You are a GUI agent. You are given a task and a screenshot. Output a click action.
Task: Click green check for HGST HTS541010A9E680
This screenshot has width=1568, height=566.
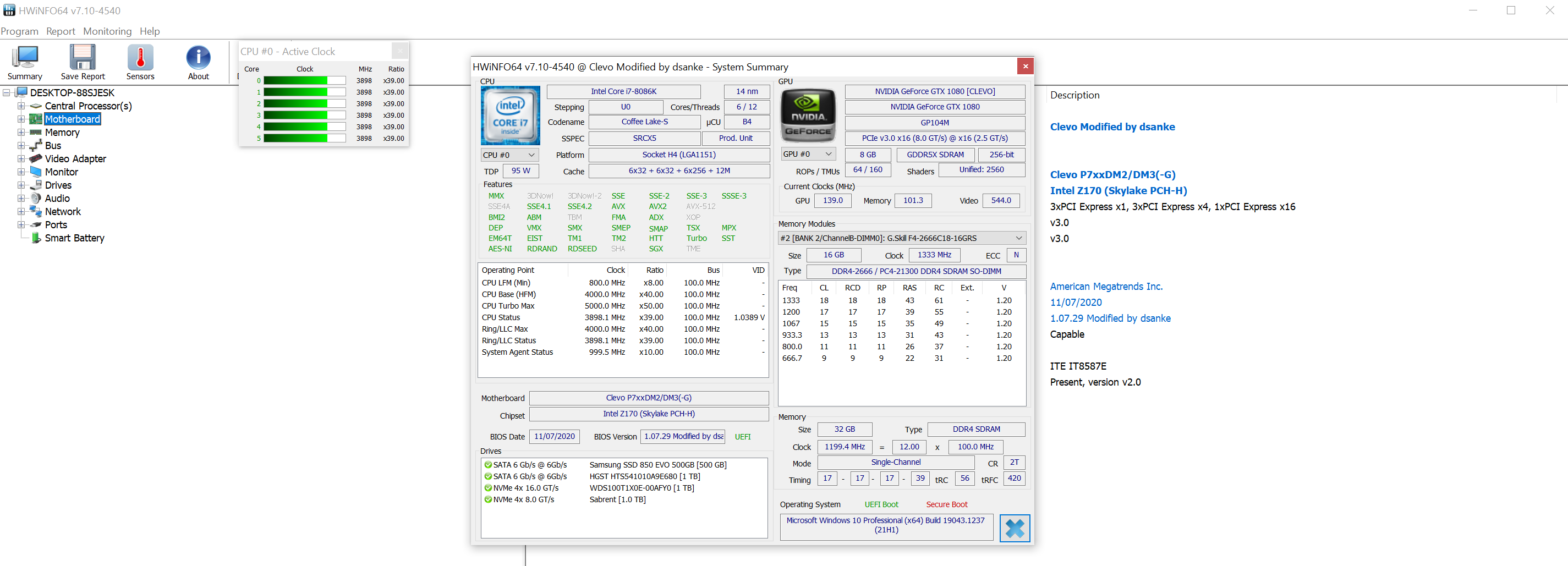[487, 476]
